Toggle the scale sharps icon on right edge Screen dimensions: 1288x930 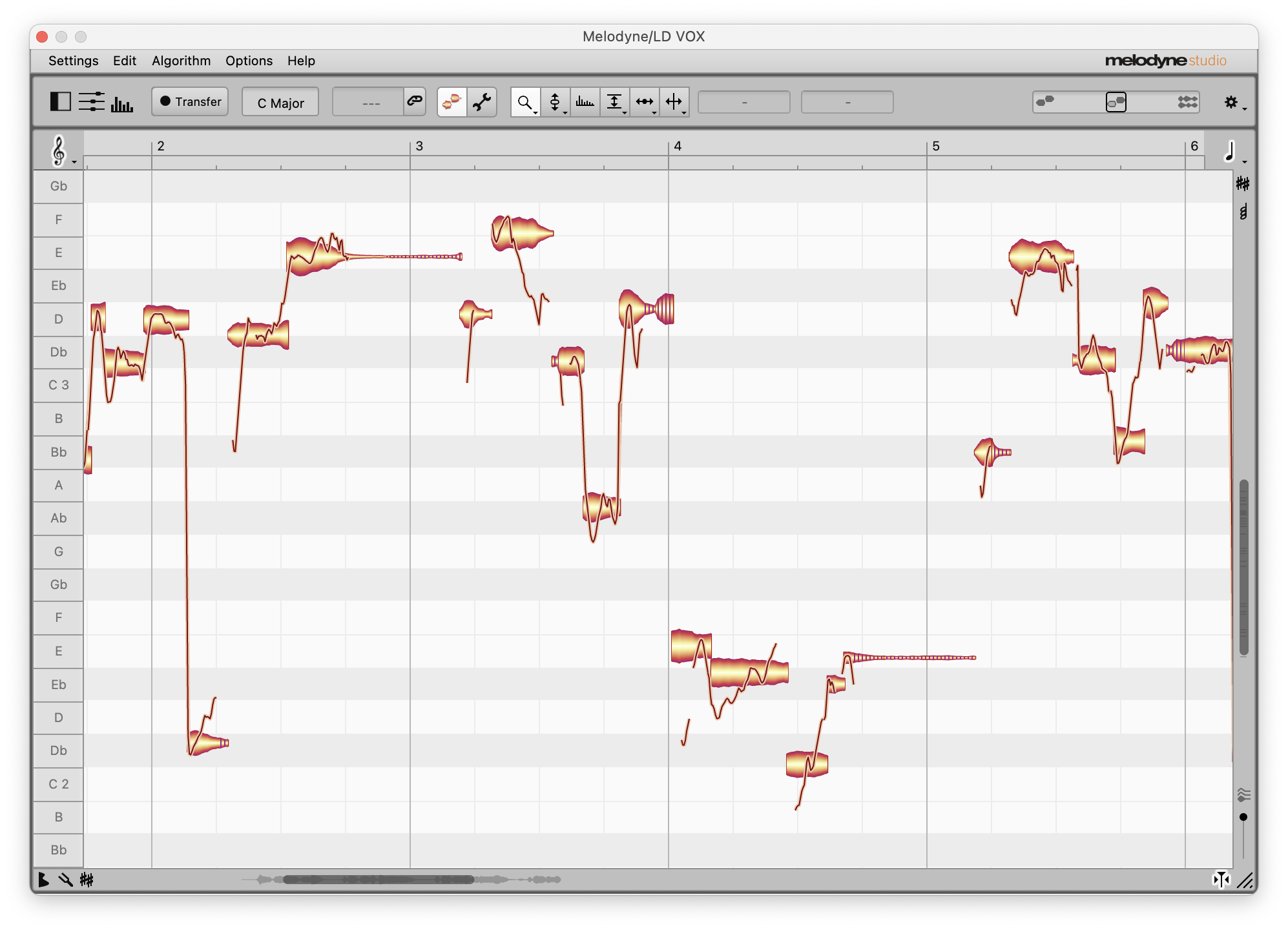1243,184
